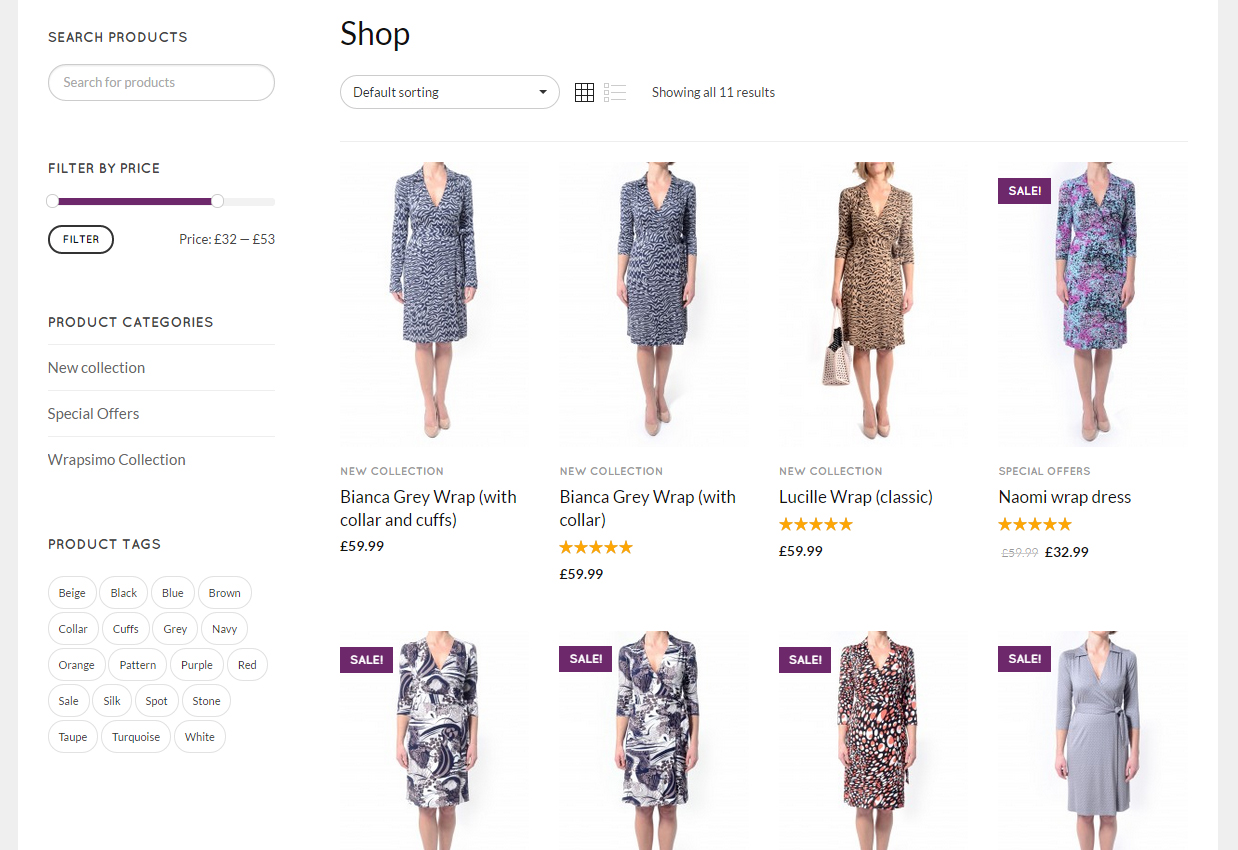Open Bianca Grey Wrap (with collar and cuffs)

(x=428, y=508)
